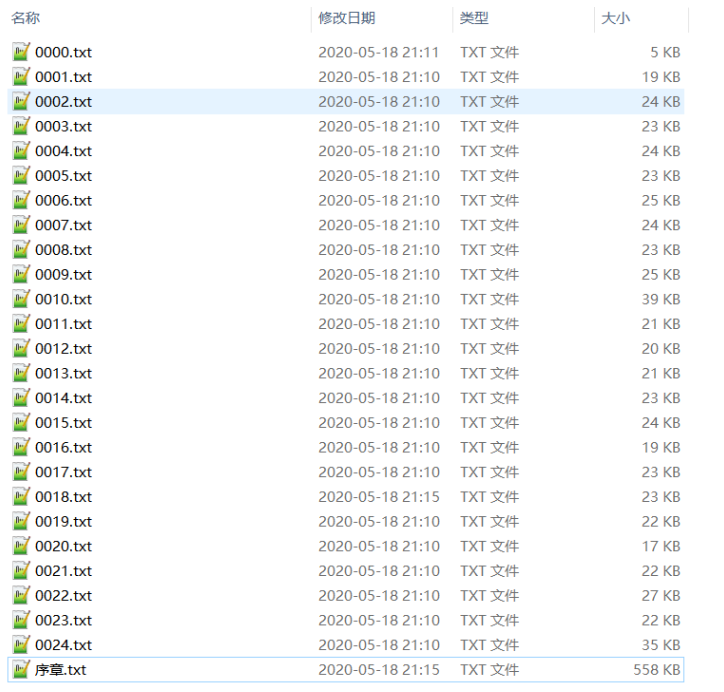This screenshot has height=692, width=724.
Task: Click the TXT 文件 type for 0015.txt
Action: point(489,423)
